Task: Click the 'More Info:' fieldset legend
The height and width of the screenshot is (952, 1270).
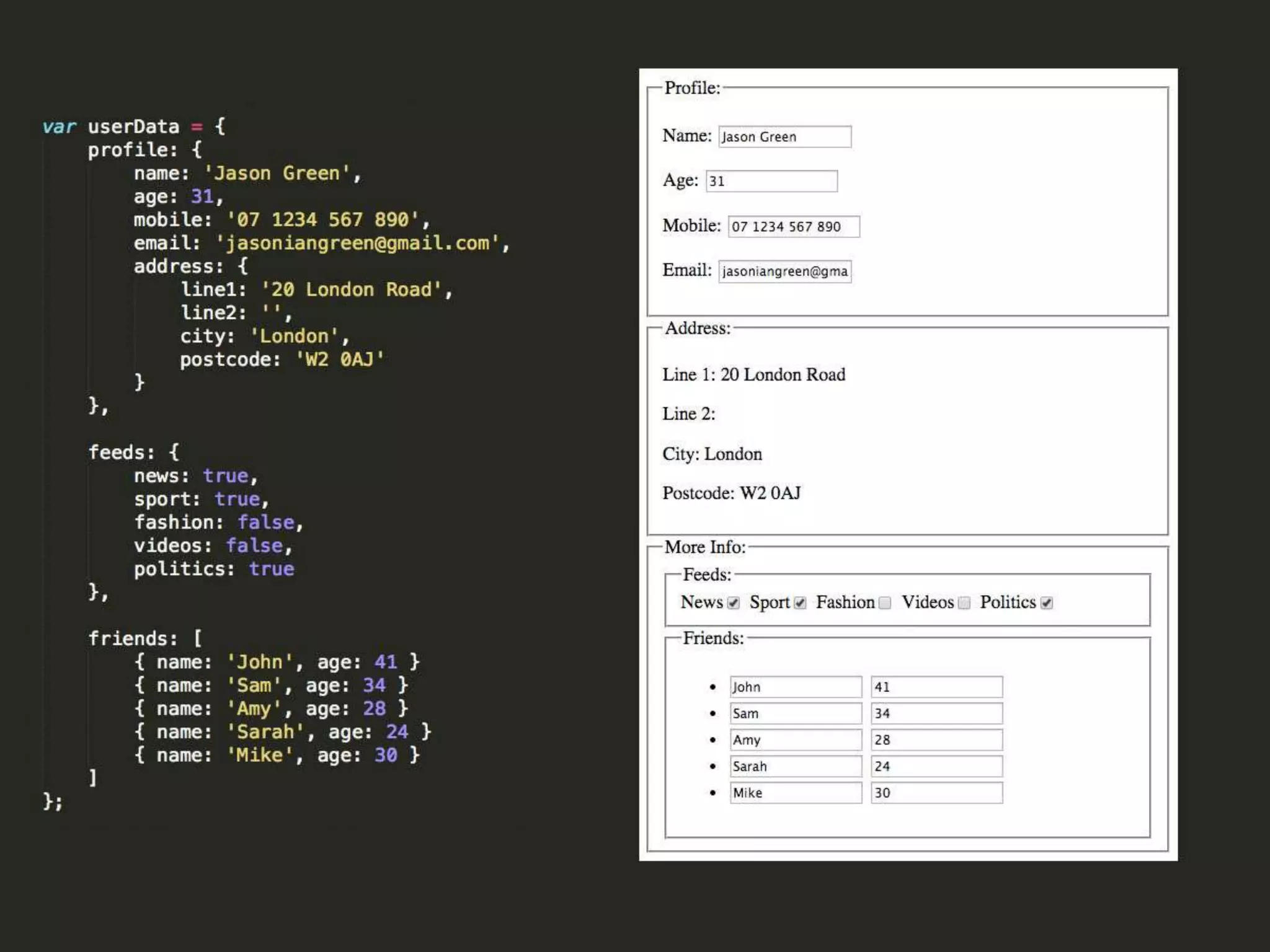Action: pos(705,547)
